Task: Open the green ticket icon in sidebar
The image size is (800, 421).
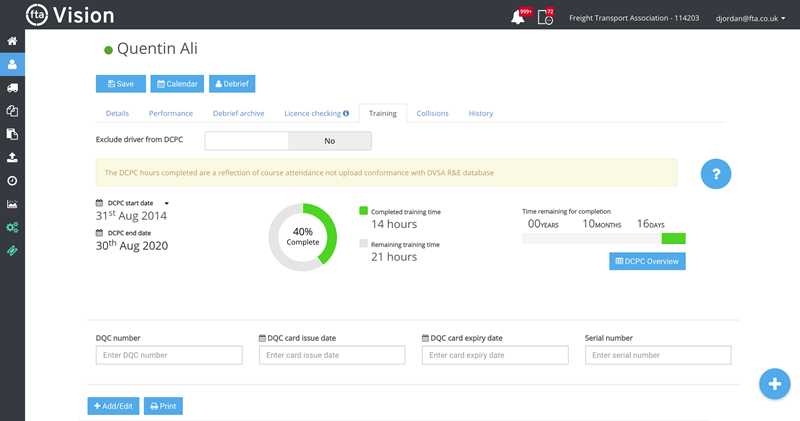Action: [12, 251]
